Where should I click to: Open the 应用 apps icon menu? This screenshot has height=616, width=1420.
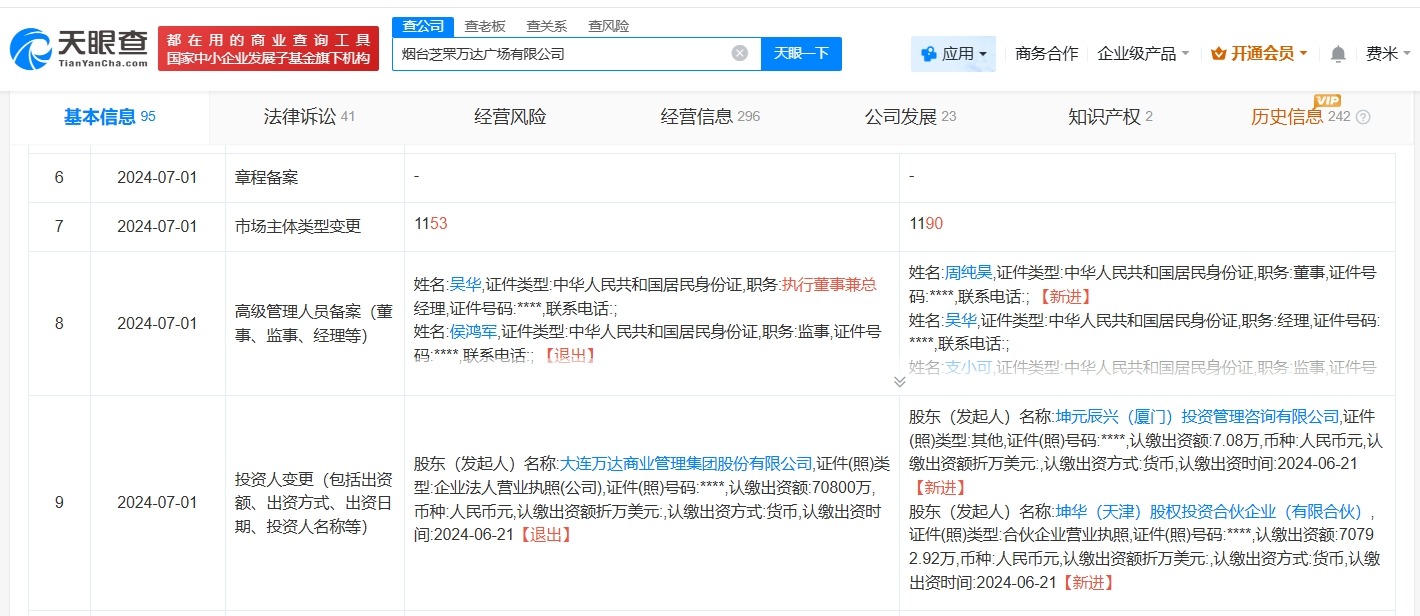(x=931, y=53)
